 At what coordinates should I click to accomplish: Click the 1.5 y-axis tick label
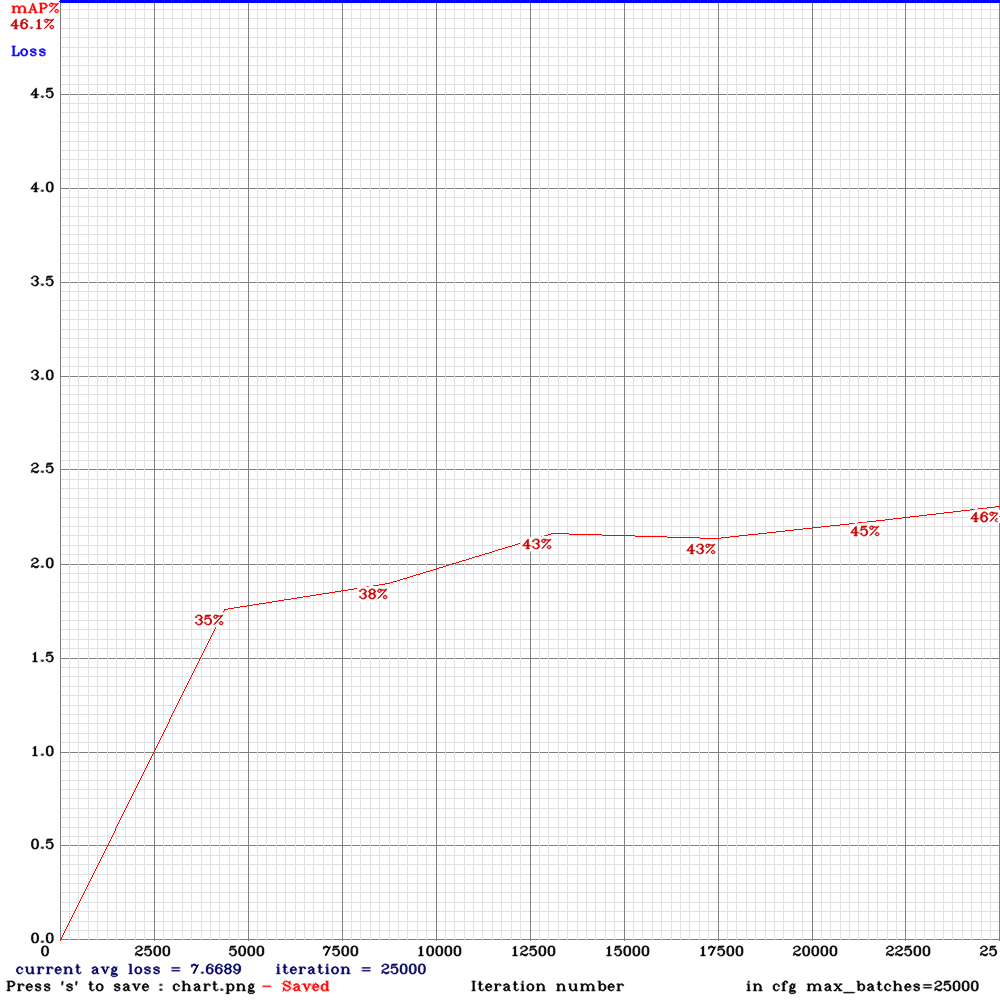point(42,658)
